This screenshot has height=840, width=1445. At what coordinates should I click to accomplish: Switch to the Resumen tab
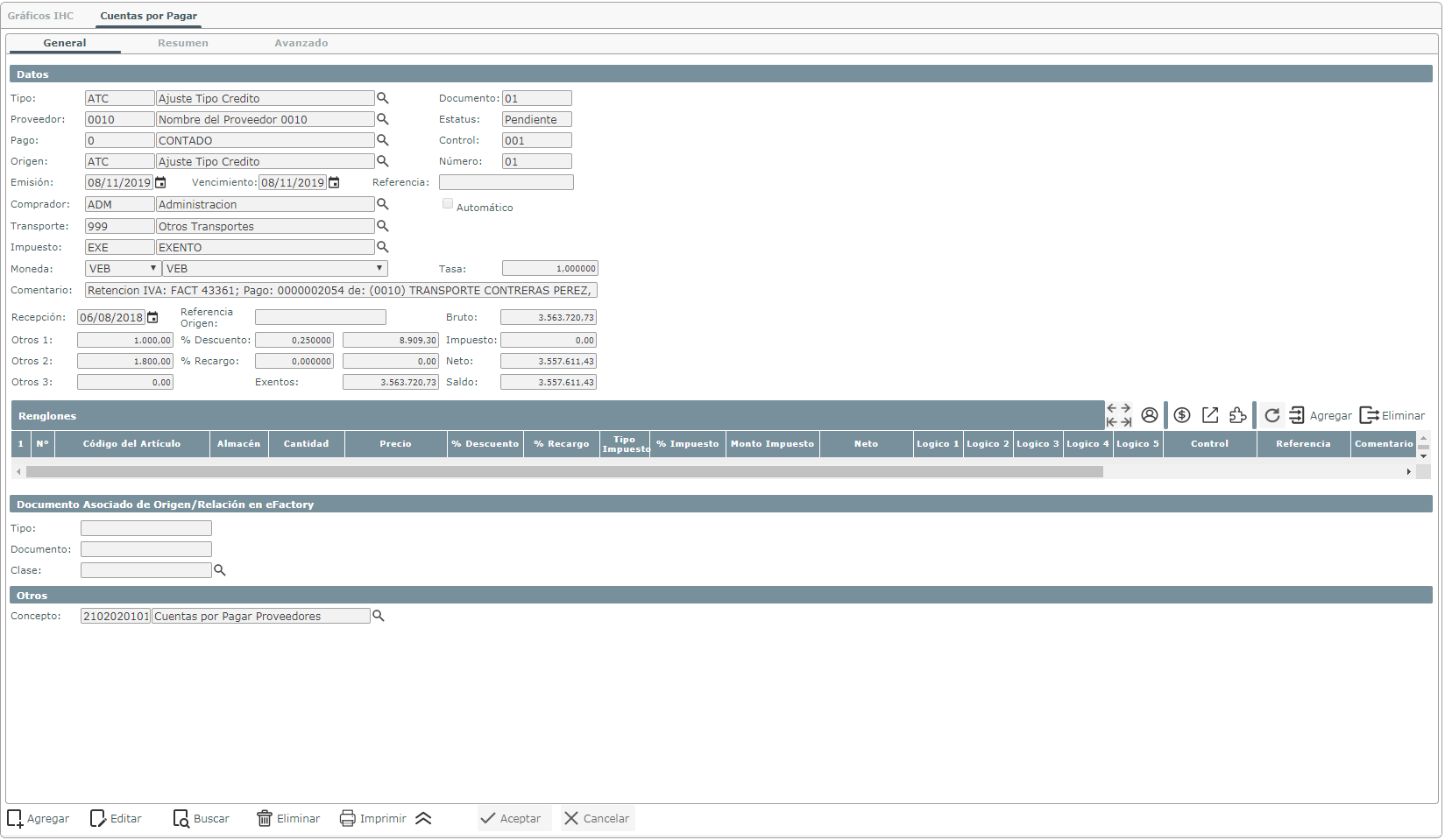183,43
